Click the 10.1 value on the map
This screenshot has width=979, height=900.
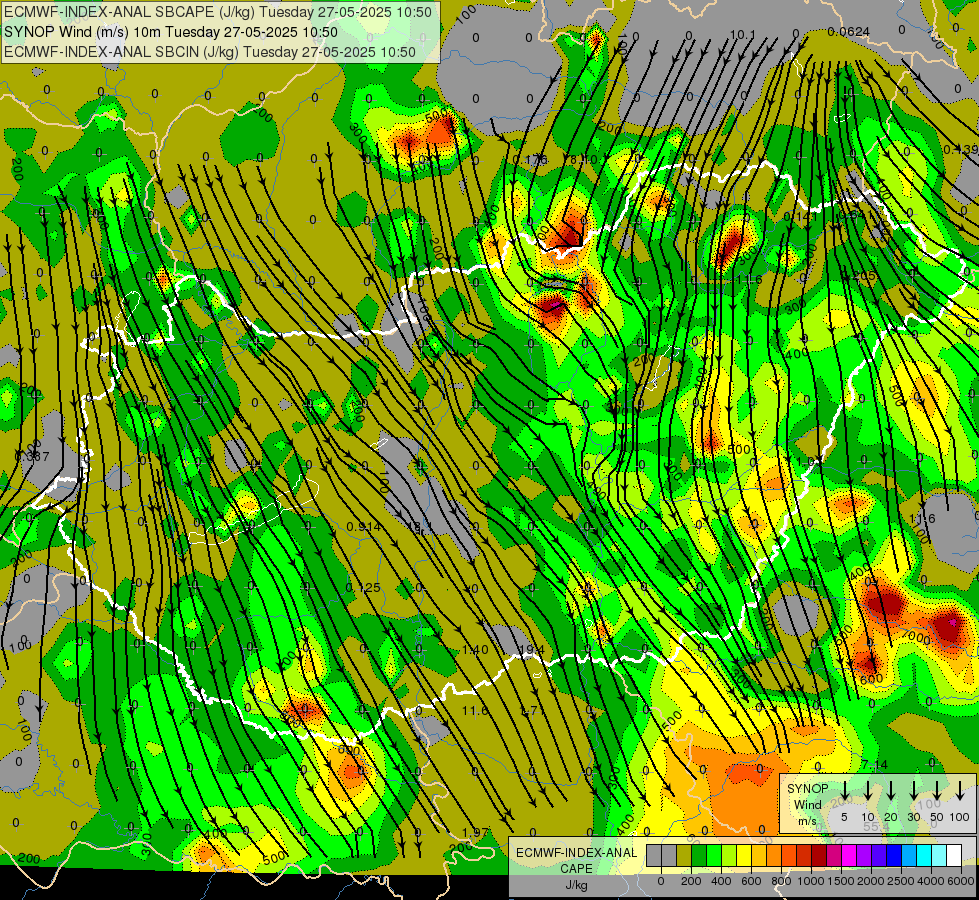tap(742, 35)
